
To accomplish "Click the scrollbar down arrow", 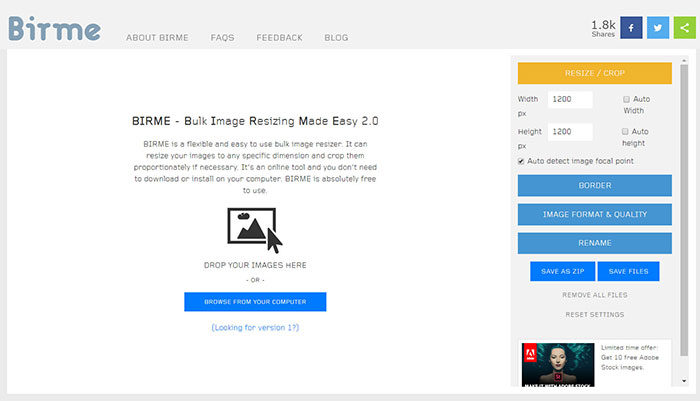I will pyautogui.click(x=684, y=381).
